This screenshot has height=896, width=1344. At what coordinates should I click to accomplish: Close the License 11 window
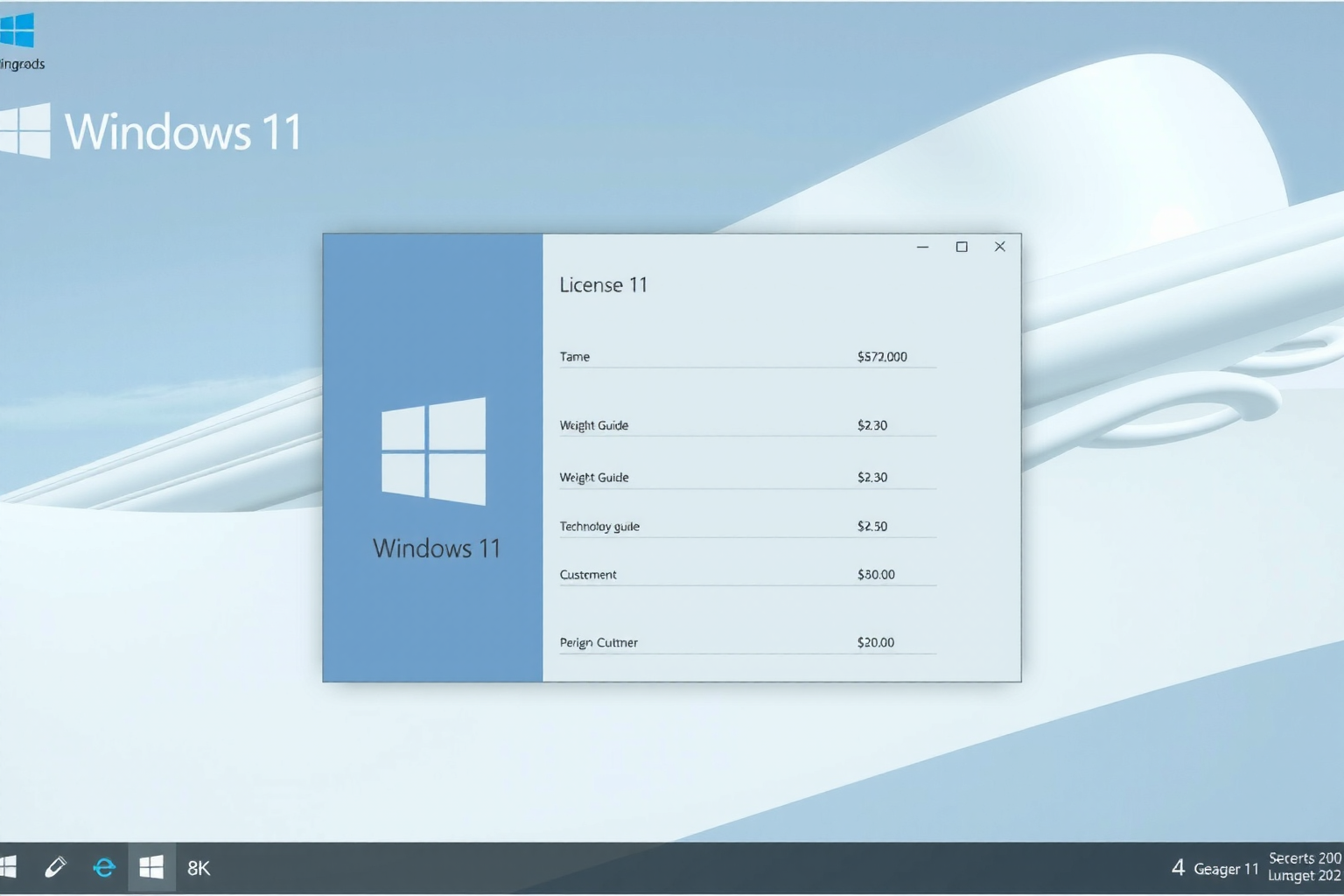(1000, 247)
